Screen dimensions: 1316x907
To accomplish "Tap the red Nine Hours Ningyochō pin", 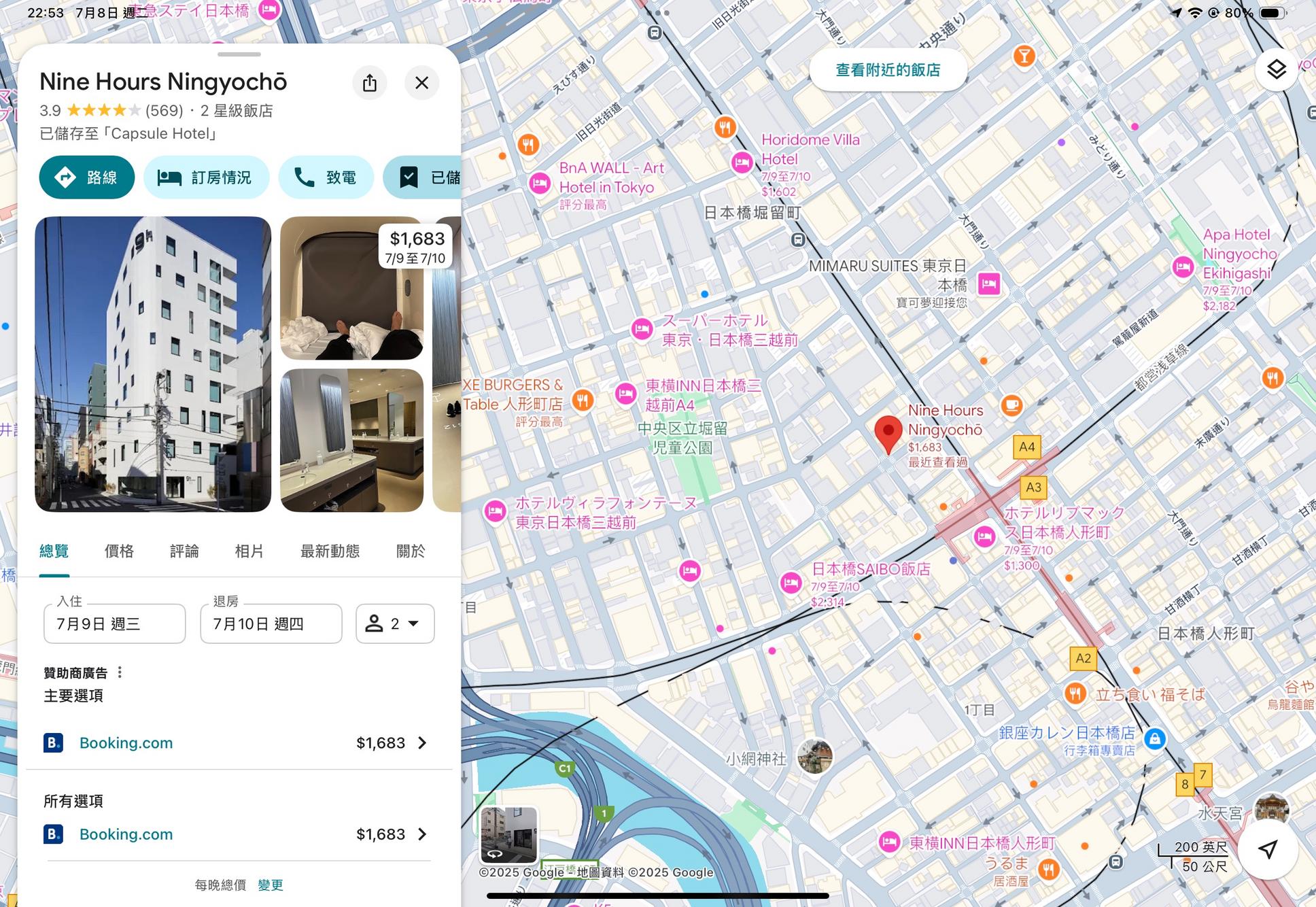I will [888, 434].
